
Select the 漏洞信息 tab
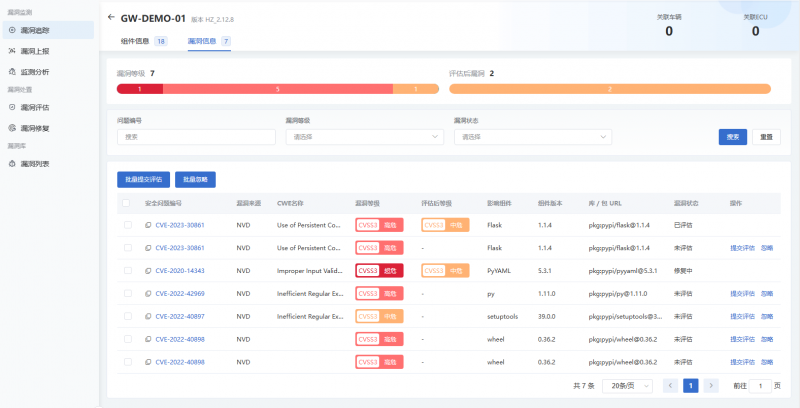coord(202,41)
